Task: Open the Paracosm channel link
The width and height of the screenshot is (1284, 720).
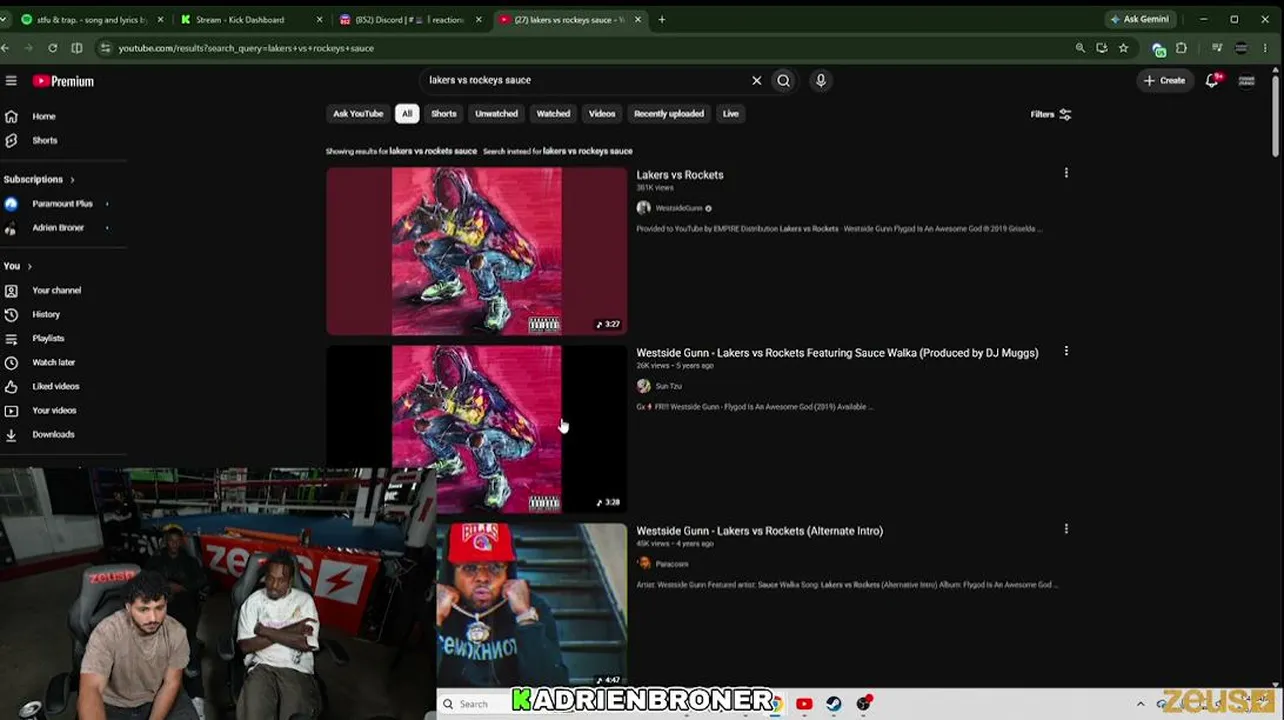Action: pos(672,564)
